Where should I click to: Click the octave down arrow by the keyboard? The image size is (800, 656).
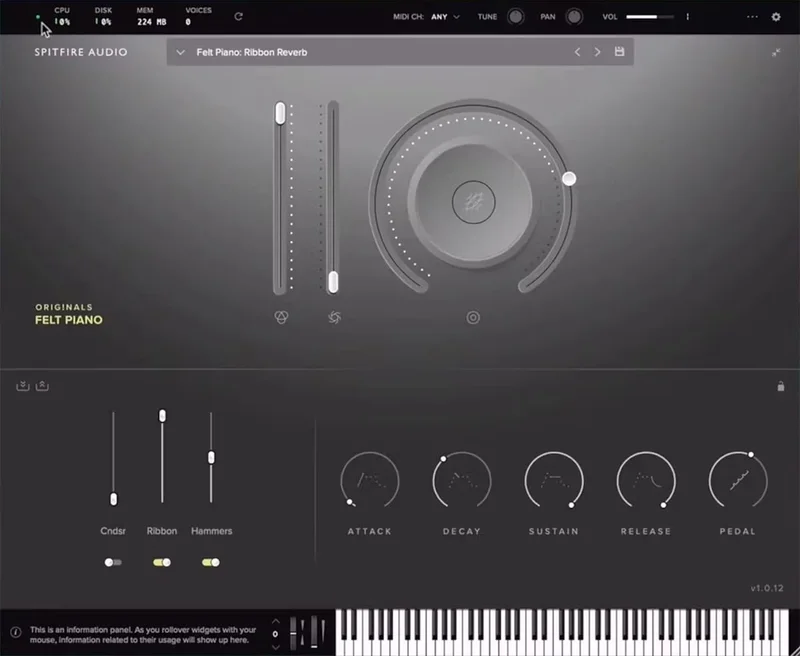276,647
